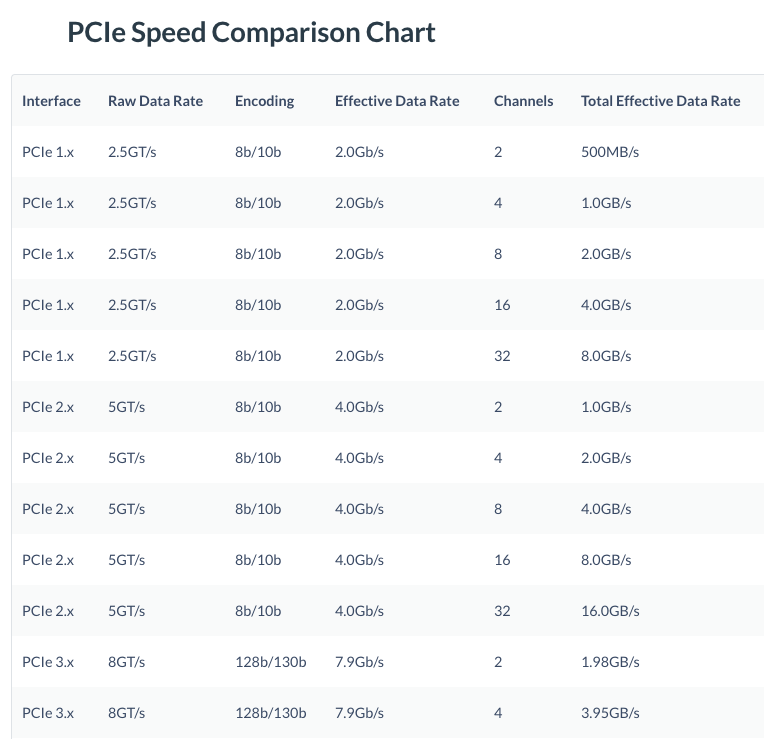Click the PCIe Speed Comparison Chart heading
764x739 pixels.
251,33
